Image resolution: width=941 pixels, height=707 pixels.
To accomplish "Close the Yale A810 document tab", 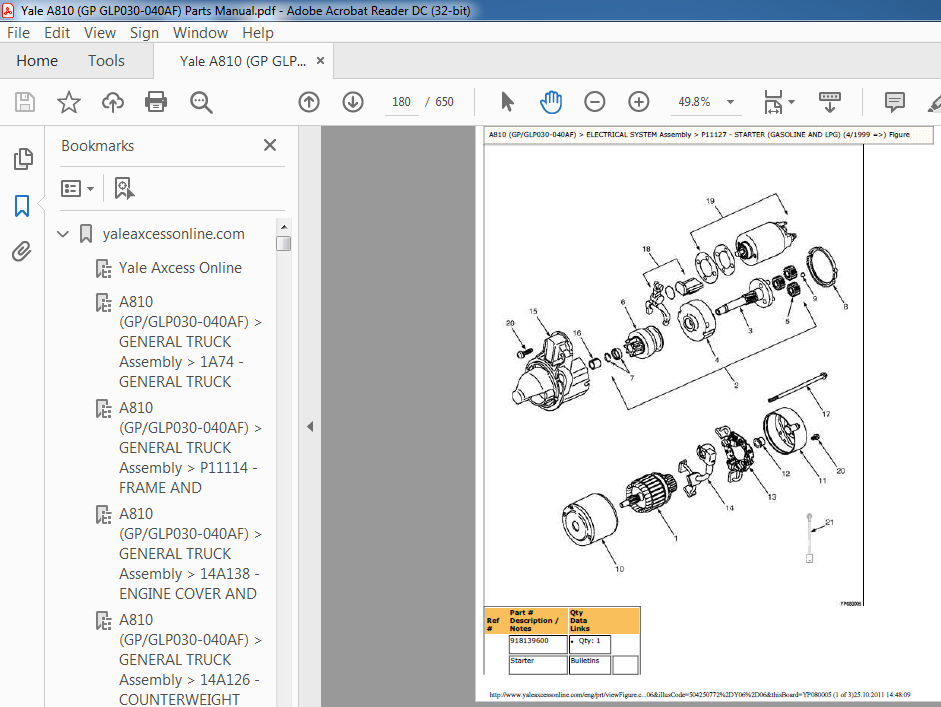I will (x=320, y=61).
